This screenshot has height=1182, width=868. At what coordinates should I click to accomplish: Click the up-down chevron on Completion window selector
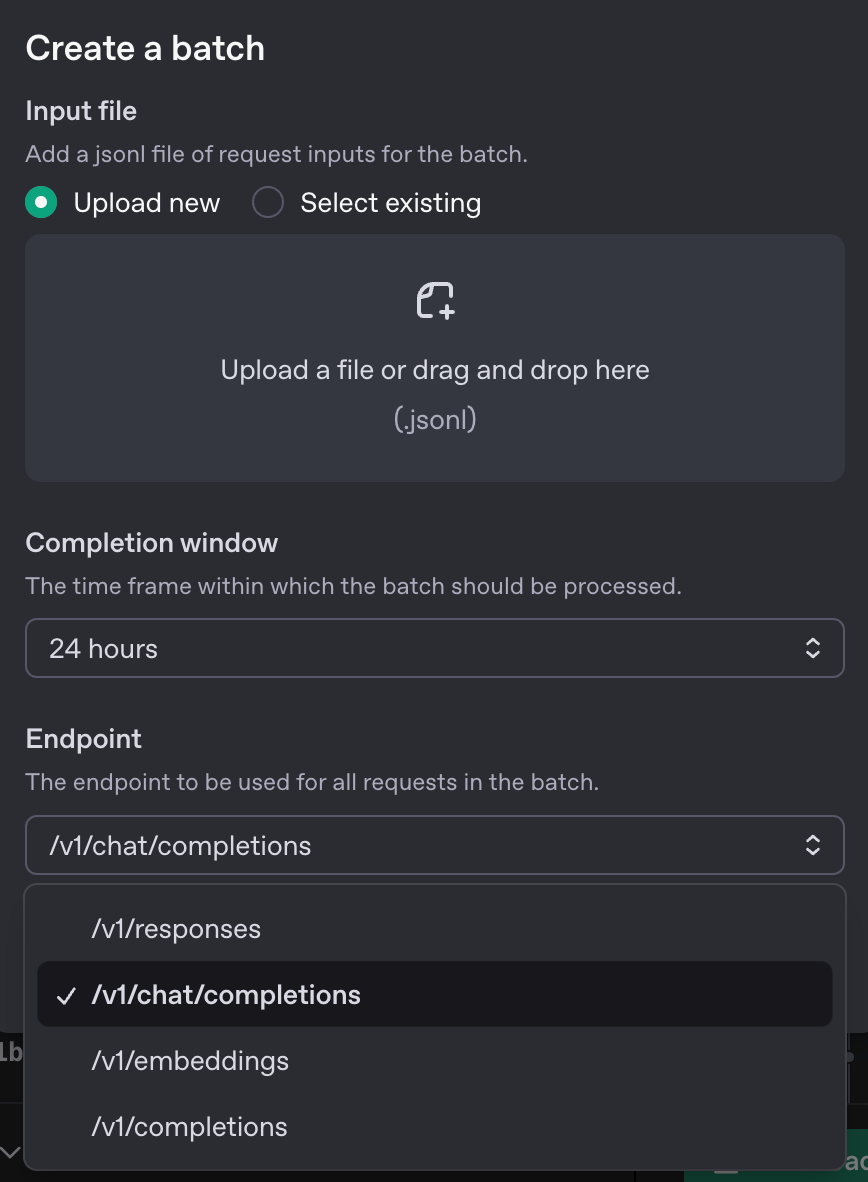(815, 648)
